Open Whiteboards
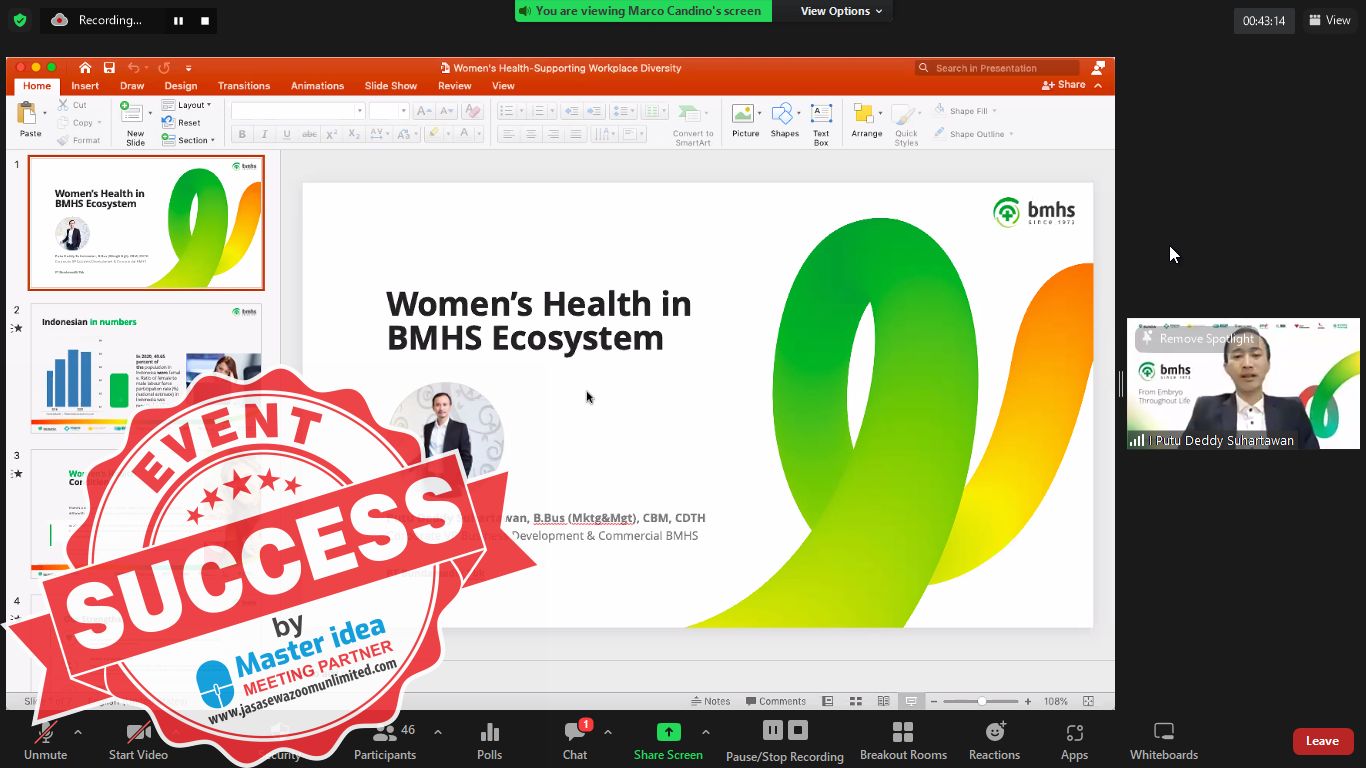Viewport: 1366px width, 768px height. tap(1163, 741)
